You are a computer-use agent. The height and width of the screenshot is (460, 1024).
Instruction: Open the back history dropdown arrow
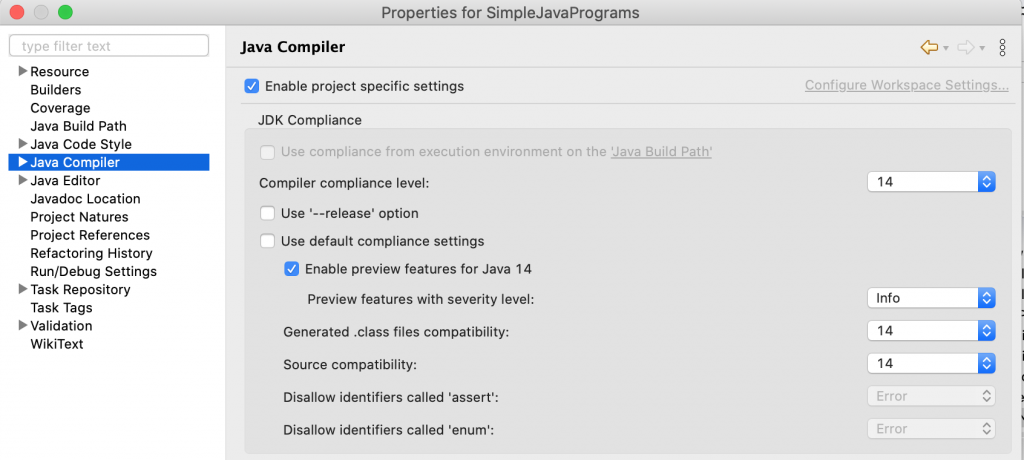(946, 48)
